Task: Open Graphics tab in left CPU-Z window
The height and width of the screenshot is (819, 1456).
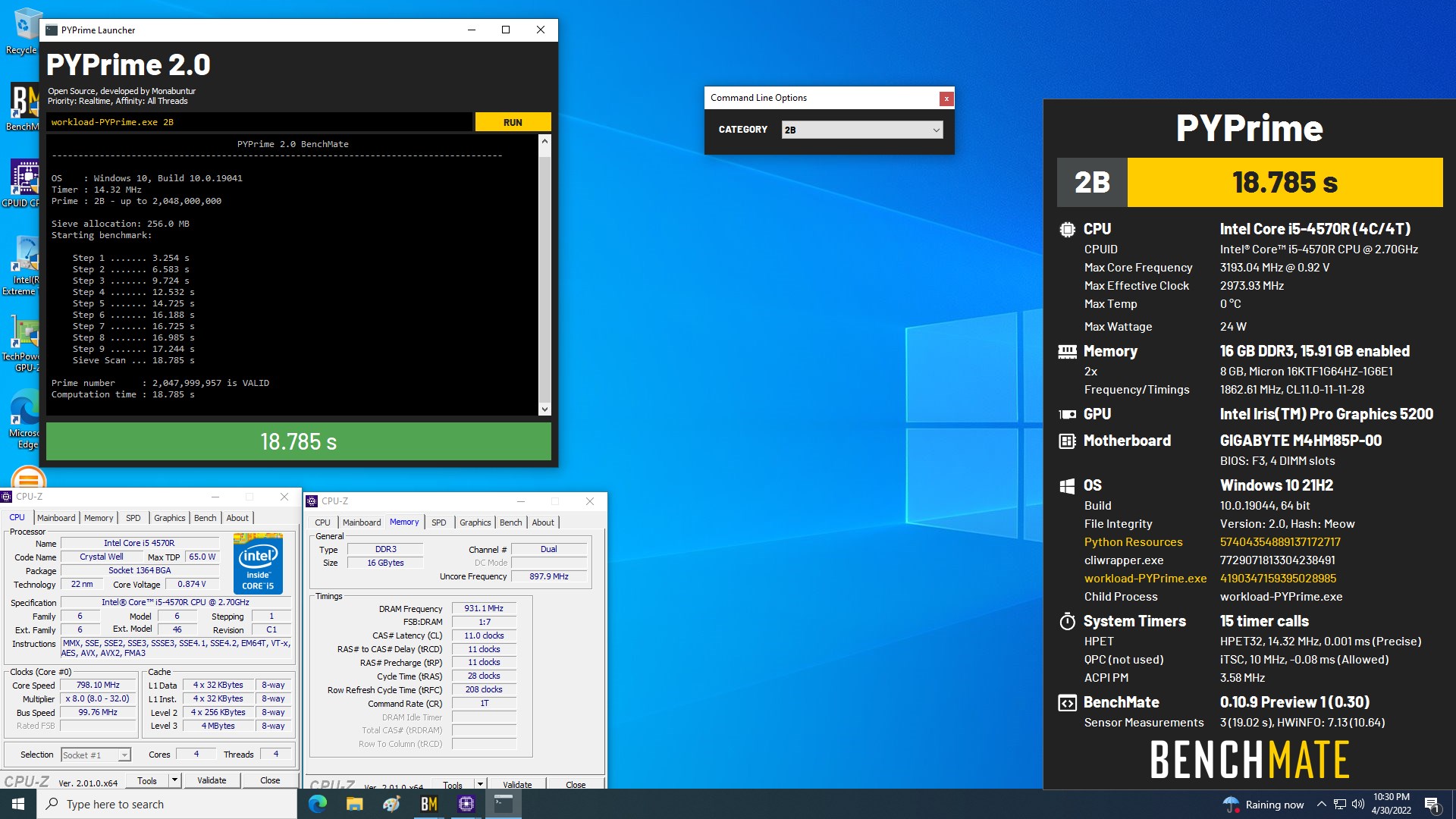Action: (x=169, y=518)
